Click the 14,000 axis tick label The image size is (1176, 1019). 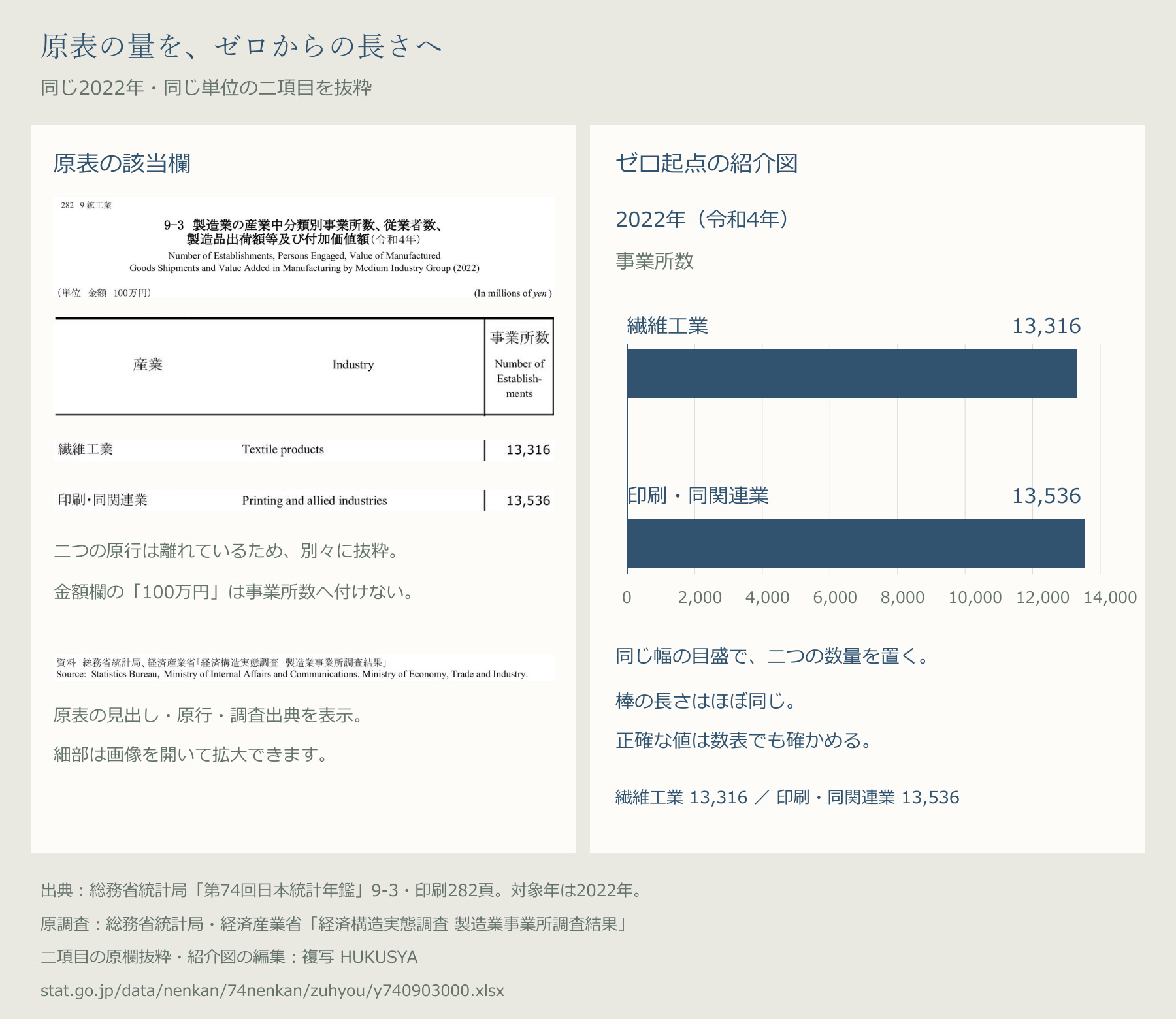(1110, 597)
